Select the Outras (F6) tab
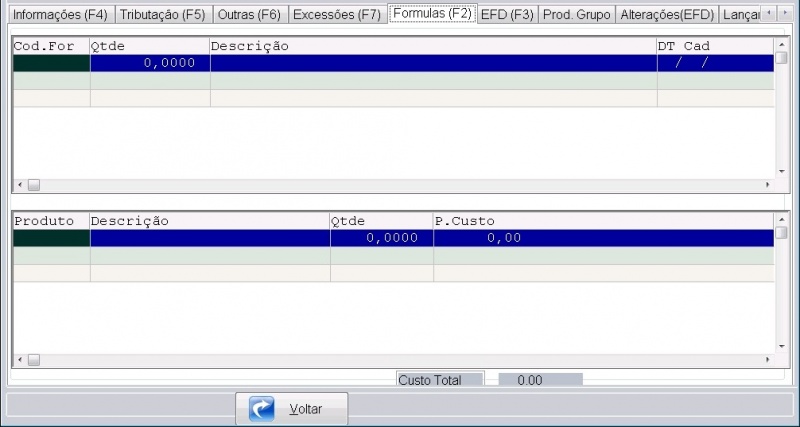 pos(249,15)
